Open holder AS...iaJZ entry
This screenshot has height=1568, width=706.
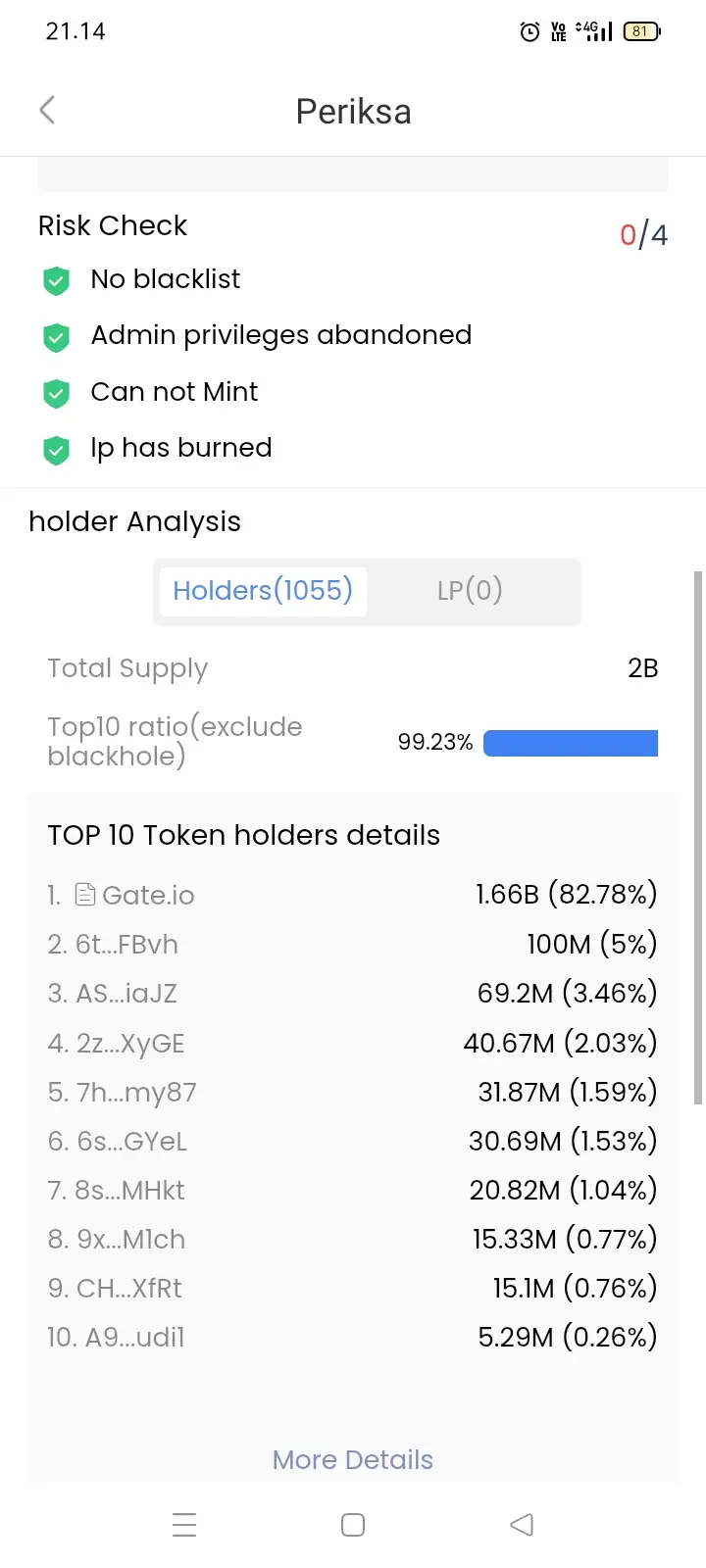353,993
